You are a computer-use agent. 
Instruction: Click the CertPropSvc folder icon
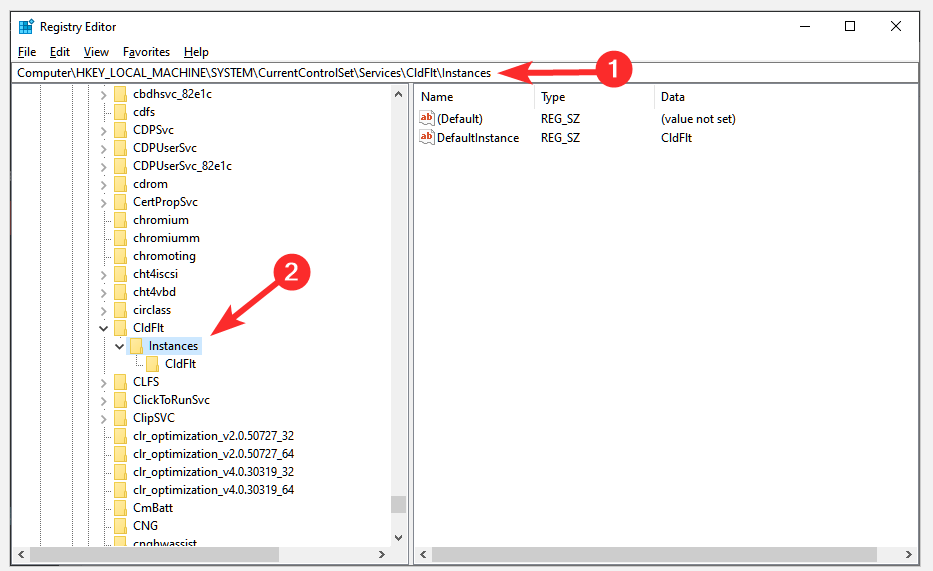pos(120,202)
